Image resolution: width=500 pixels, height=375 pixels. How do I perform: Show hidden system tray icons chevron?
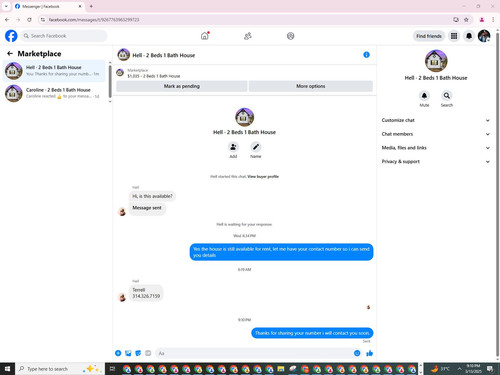pos(459,369)
